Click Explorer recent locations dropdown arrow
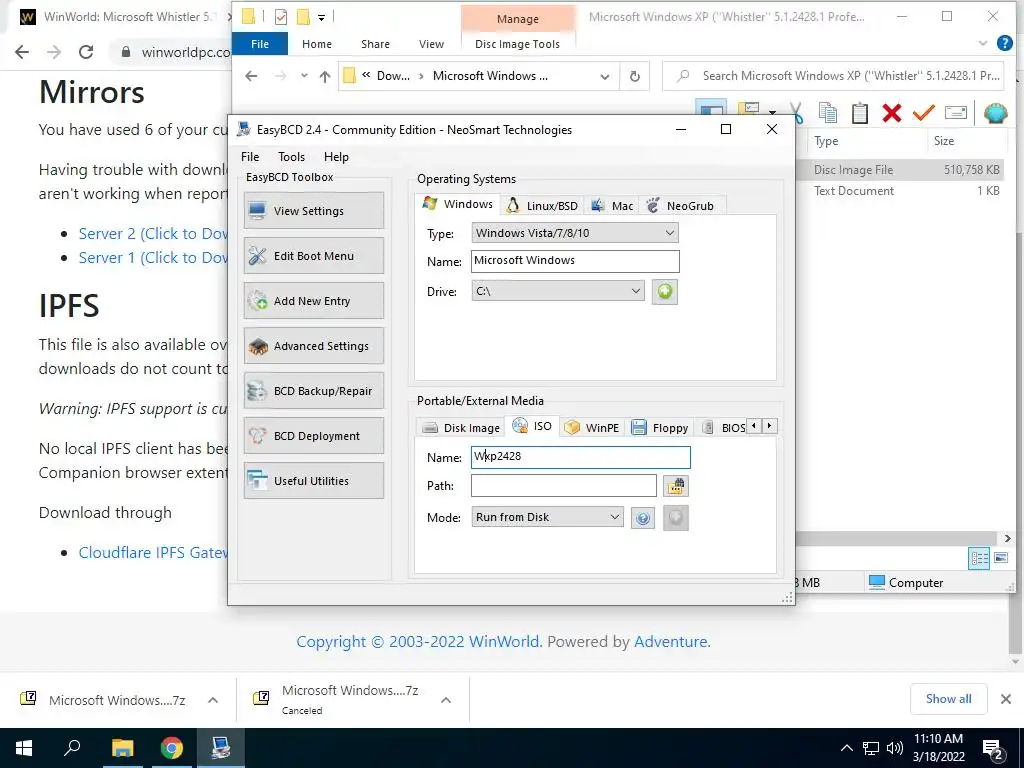Screen dimensions: 1024x768 (x=304, y=76)
